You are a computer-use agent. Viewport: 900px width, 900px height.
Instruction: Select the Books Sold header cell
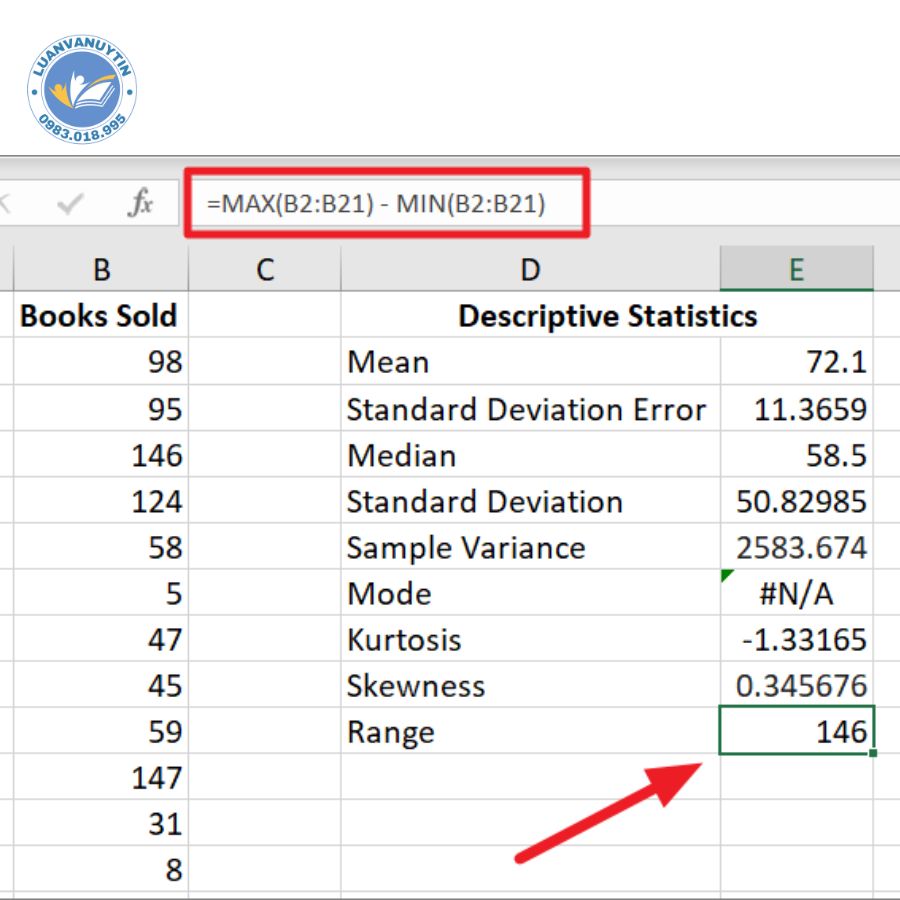100,316
